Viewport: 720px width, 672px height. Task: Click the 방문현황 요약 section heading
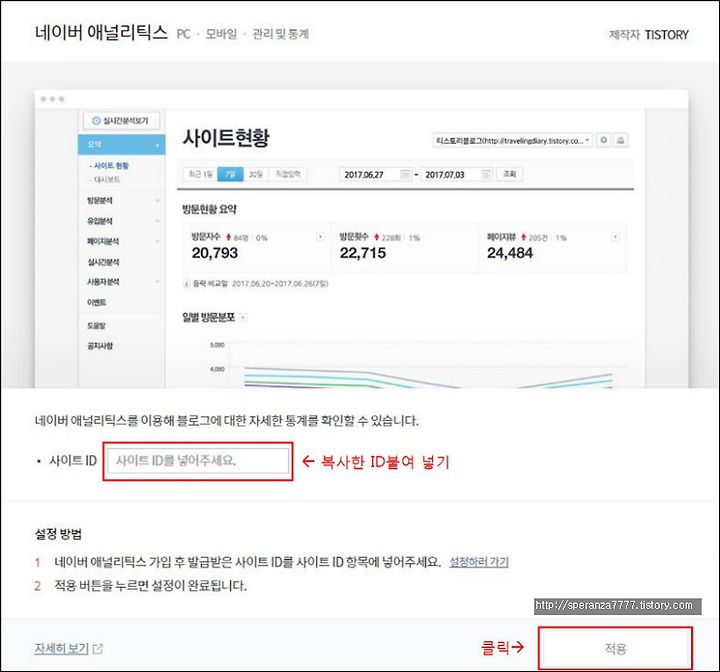click(209, 210)
